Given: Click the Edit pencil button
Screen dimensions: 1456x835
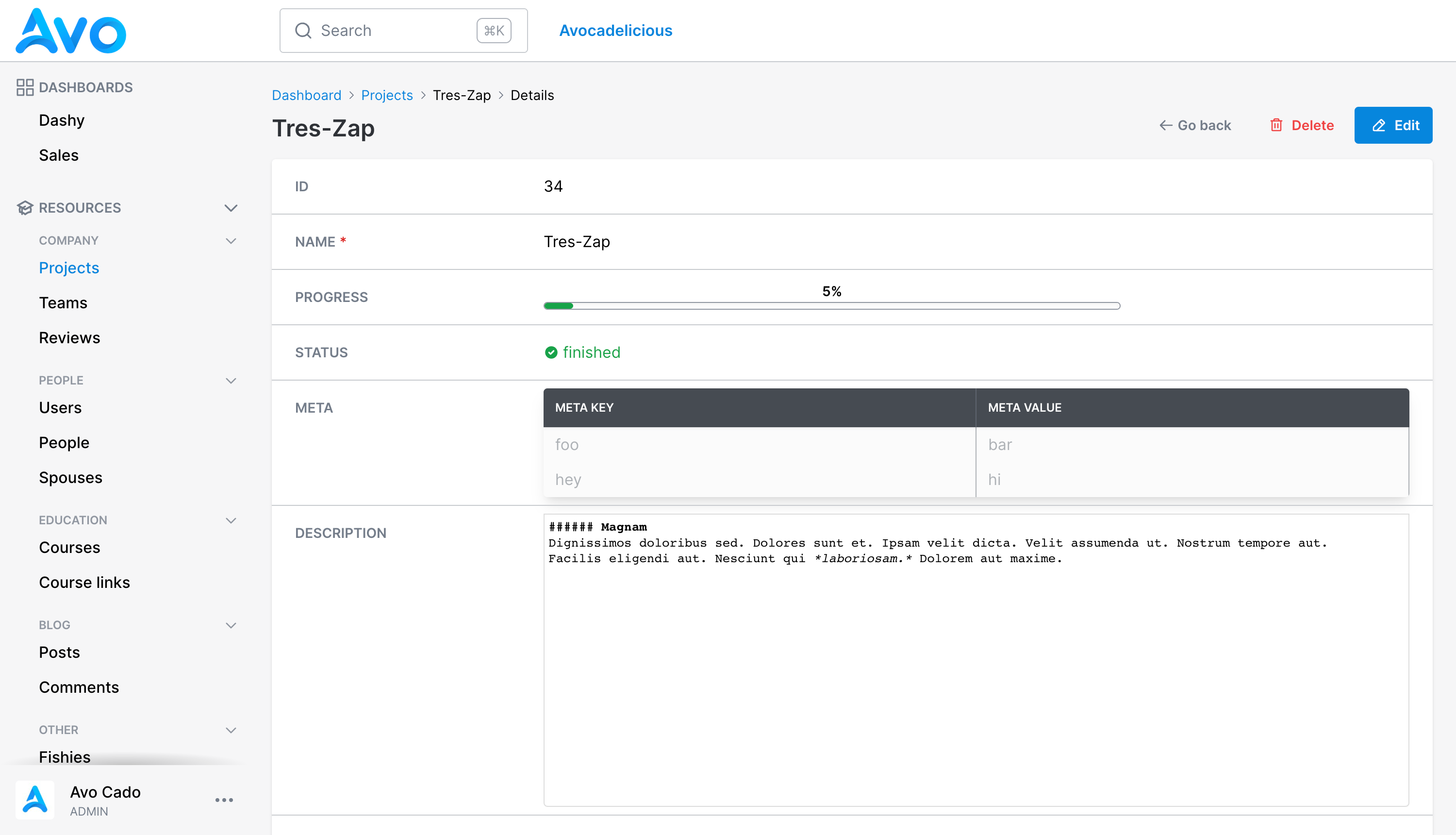Looking at the screenshot, I should pos(1393,125).
